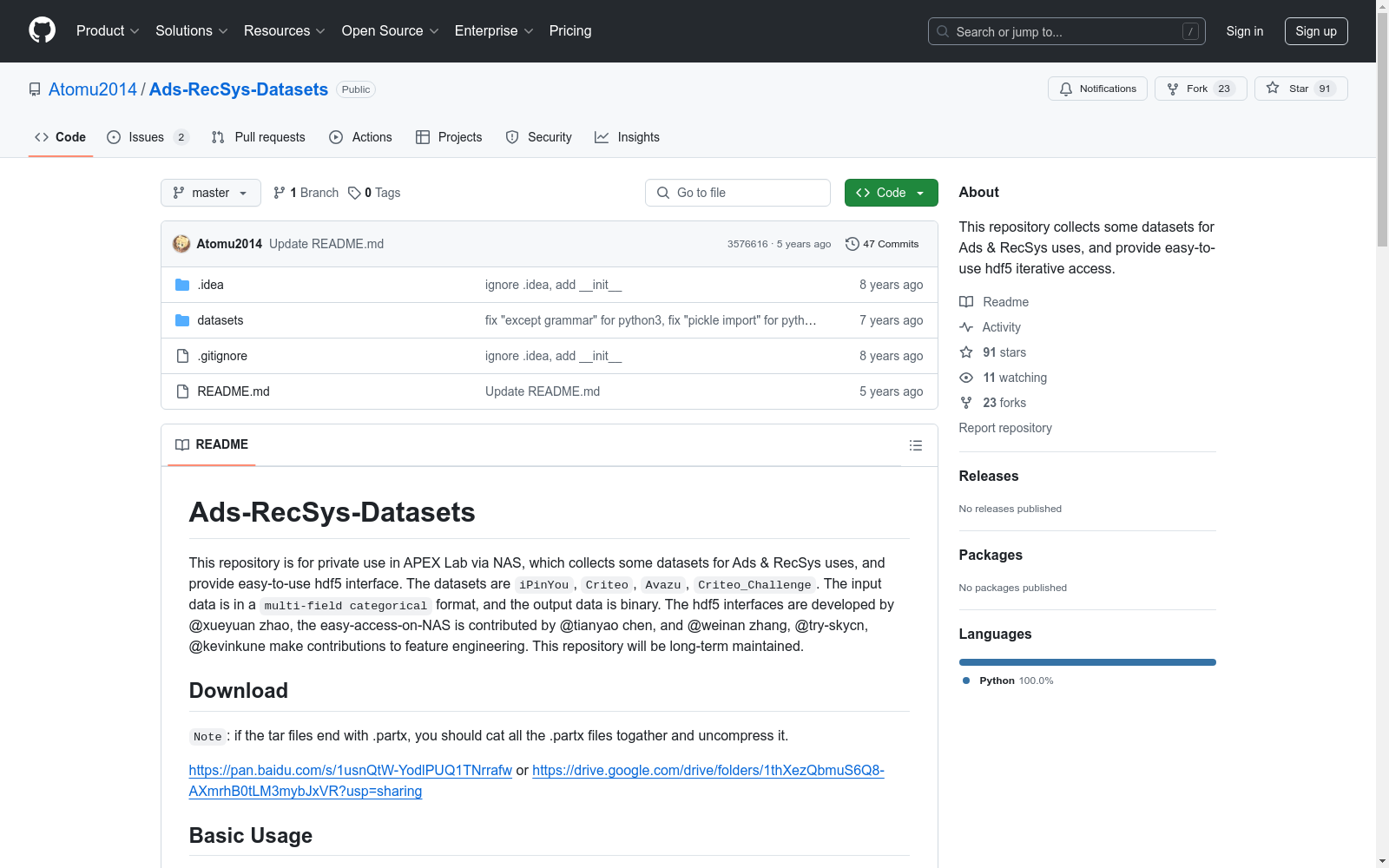Switch to the Issues tab
The height and width of the screenshot is (868, 1389).
point(147,137)
